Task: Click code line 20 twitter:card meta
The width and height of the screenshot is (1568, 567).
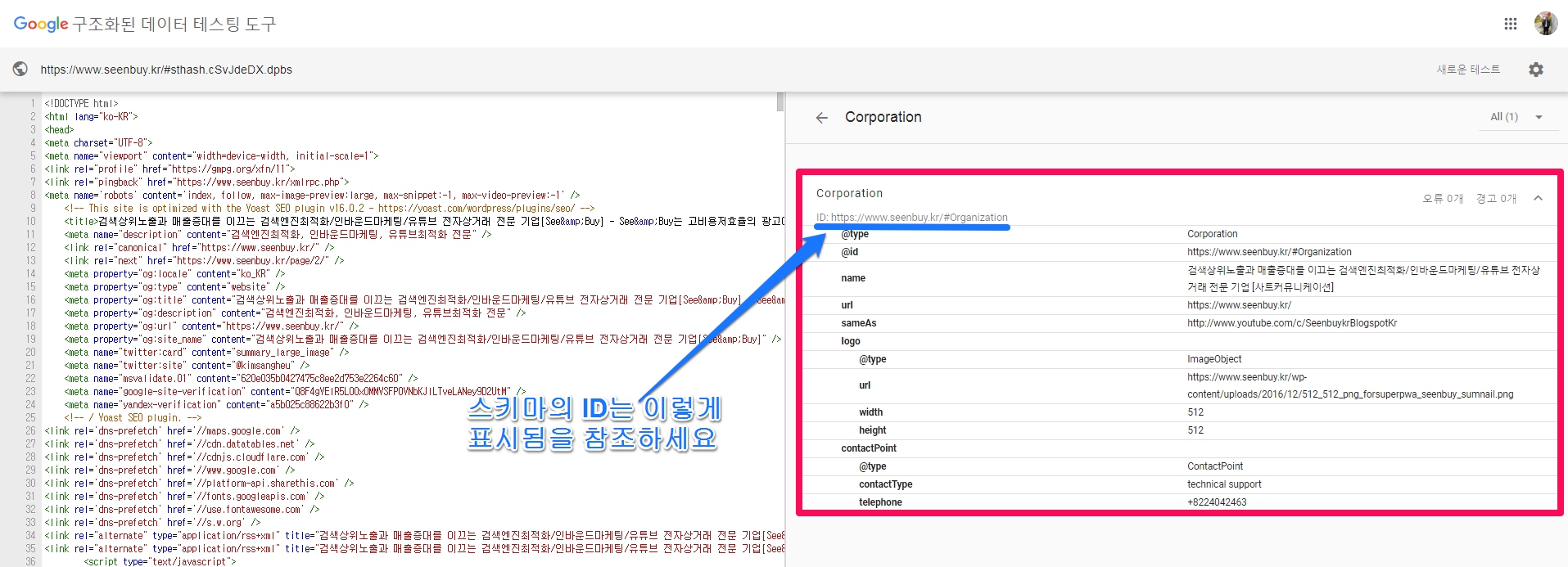Action: point(206,352)
